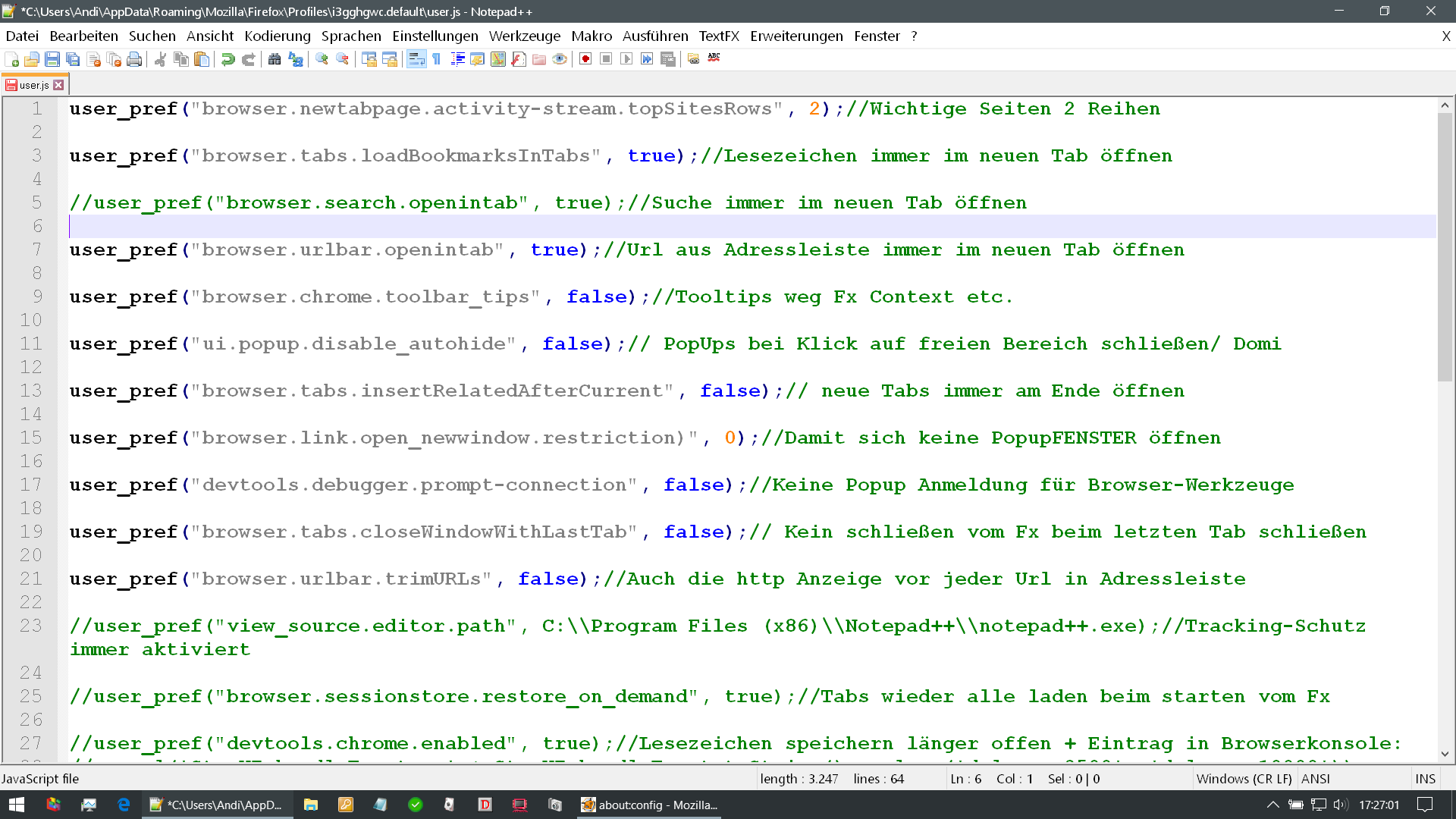Screen dimensions: 1456x819
Task: Toggle INS insert mode in status bar
Action: (x=1425, y=779)
